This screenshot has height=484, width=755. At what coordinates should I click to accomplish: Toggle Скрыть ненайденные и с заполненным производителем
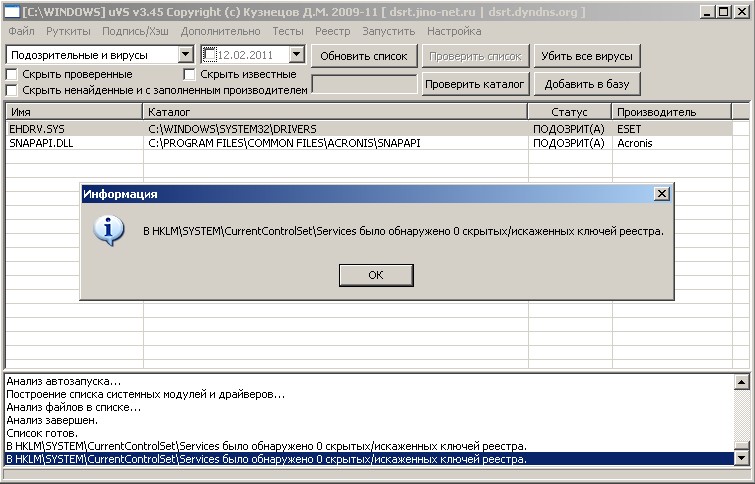[12, 90]
